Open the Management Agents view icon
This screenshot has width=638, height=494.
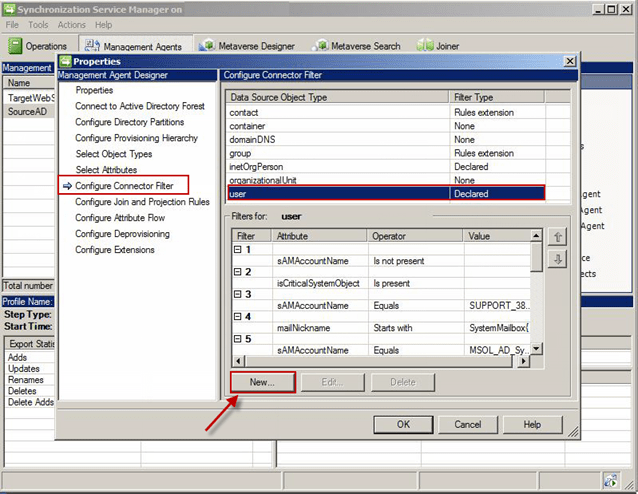pyautogui.click(x=92, y=46)
